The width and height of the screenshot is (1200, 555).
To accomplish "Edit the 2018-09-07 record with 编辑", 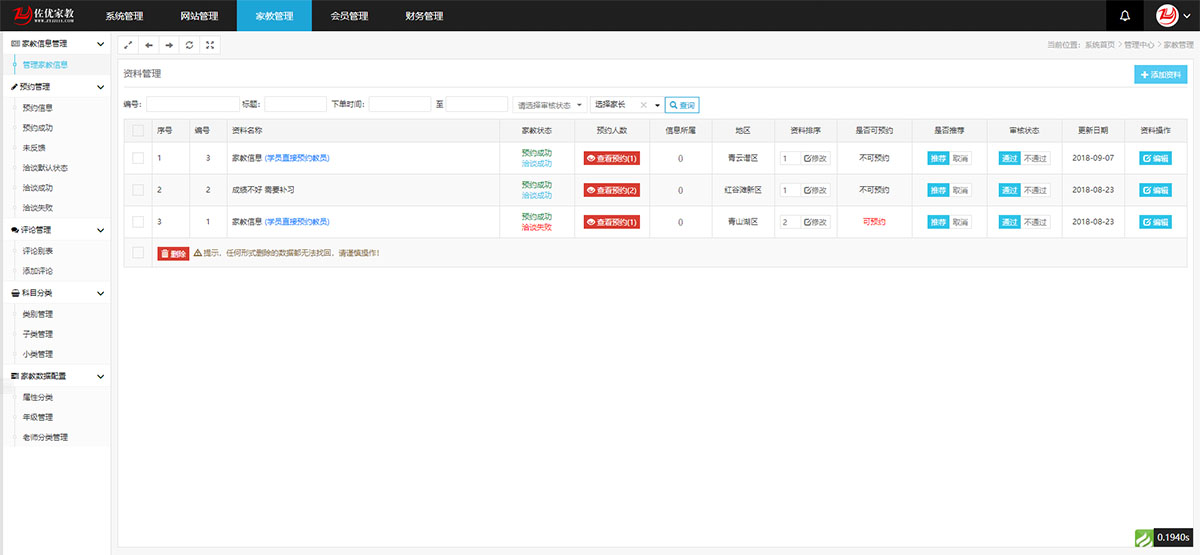I will point(1155,158).
